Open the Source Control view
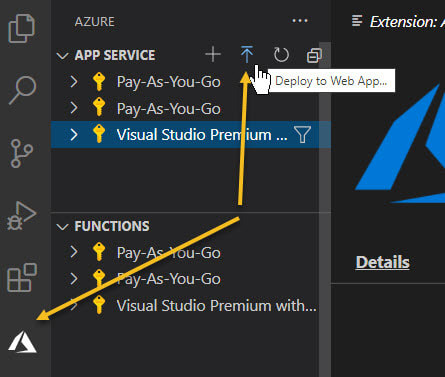 (x=22, y=153)
